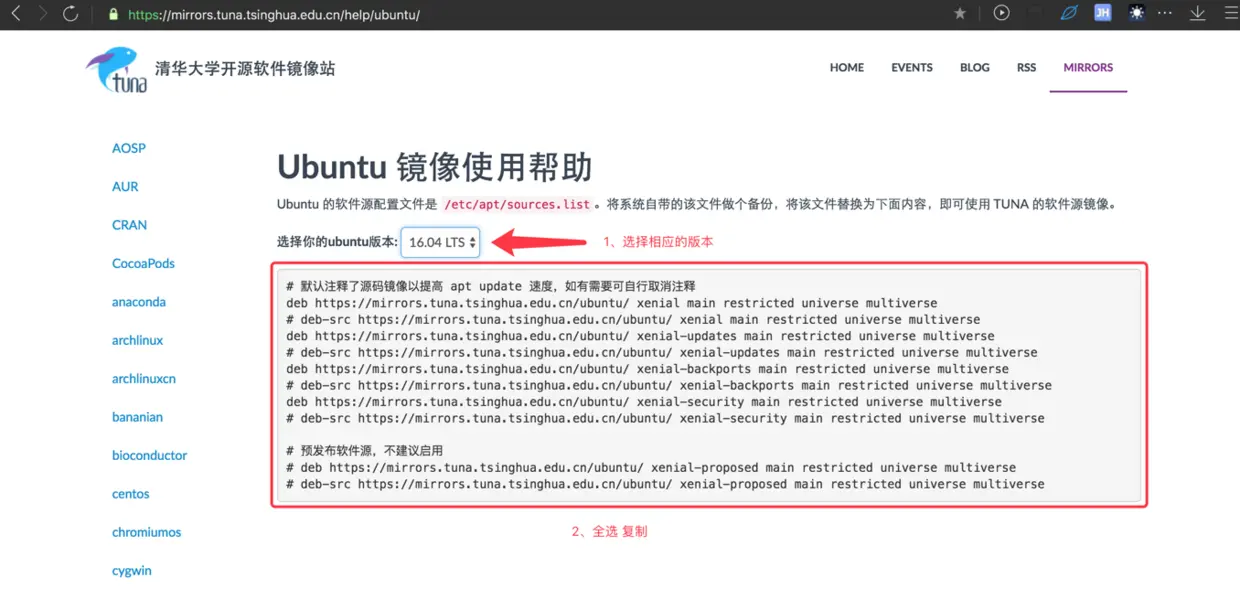1240x589 pixels.
Task: Click the uncommented deb xenial main line
Action: 611,303
